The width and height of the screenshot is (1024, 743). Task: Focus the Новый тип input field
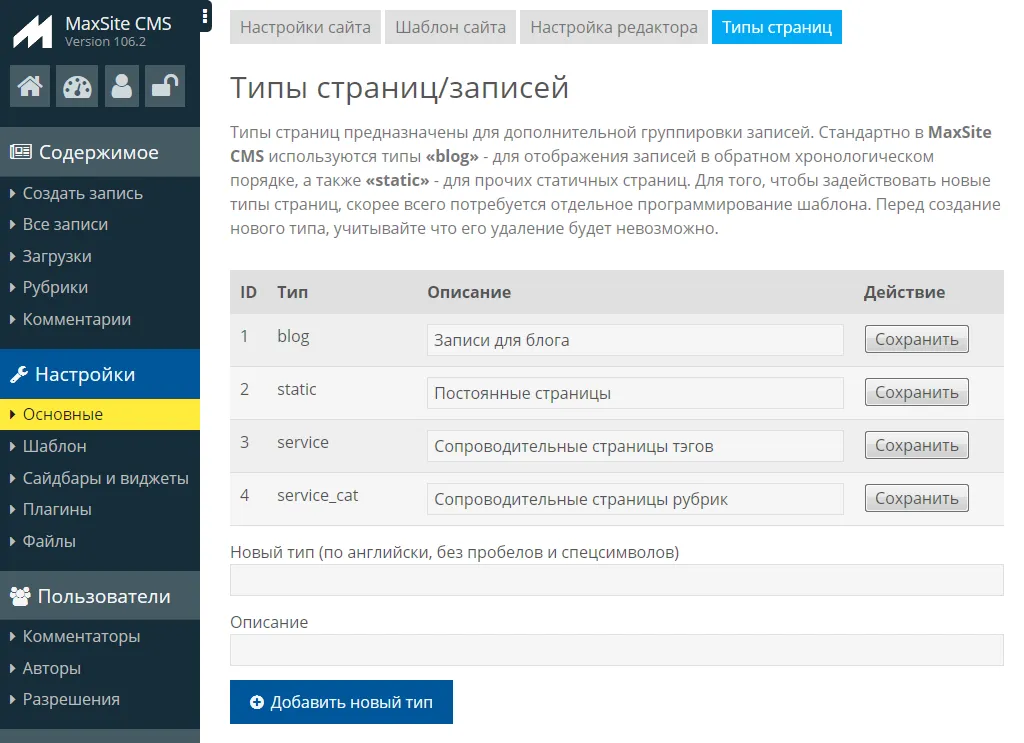616,580
